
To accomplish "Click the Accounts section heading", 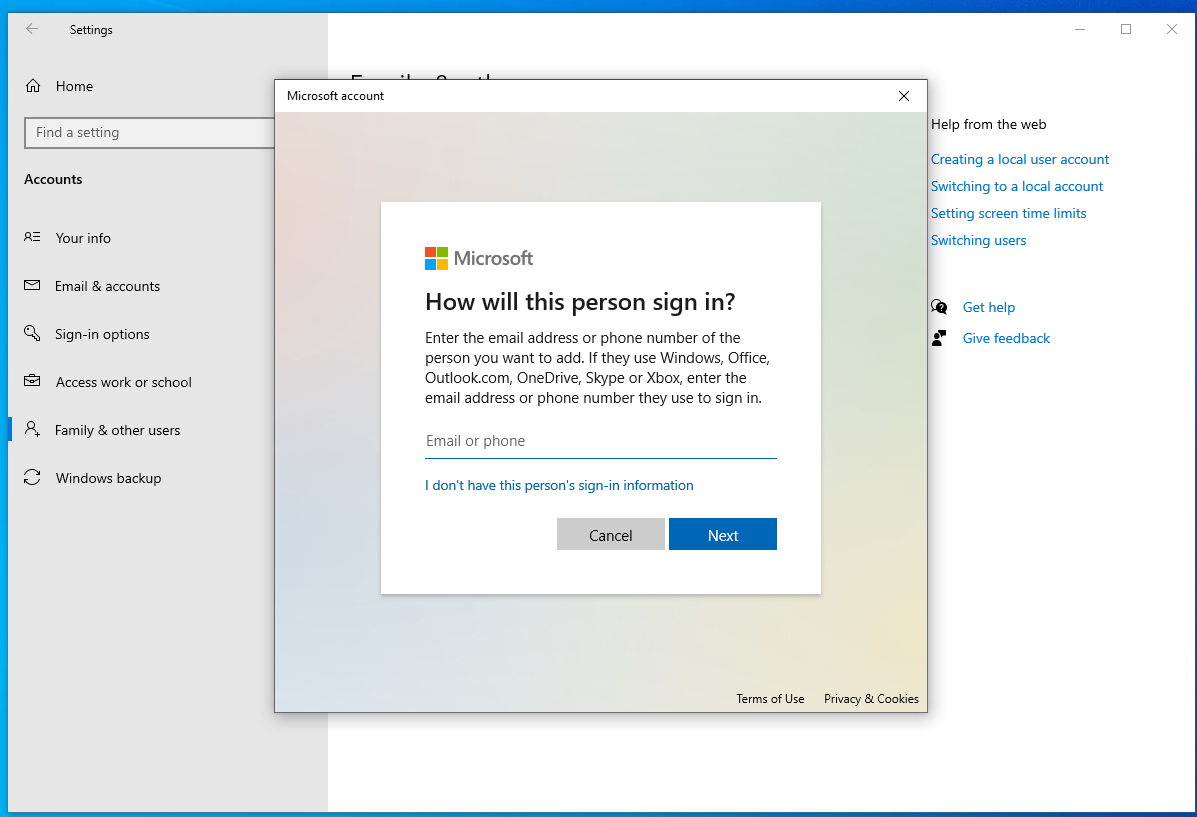I will 53,179.
